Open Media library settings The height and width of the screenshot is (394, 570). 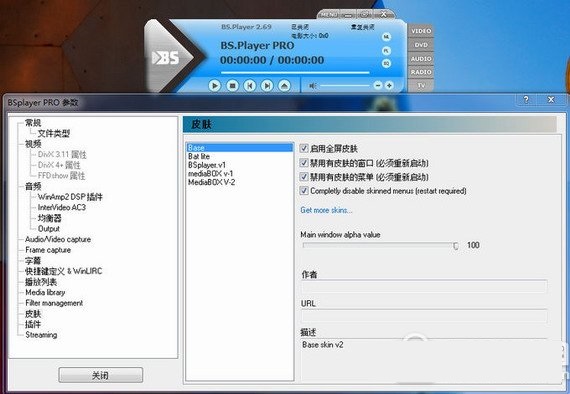45,292
